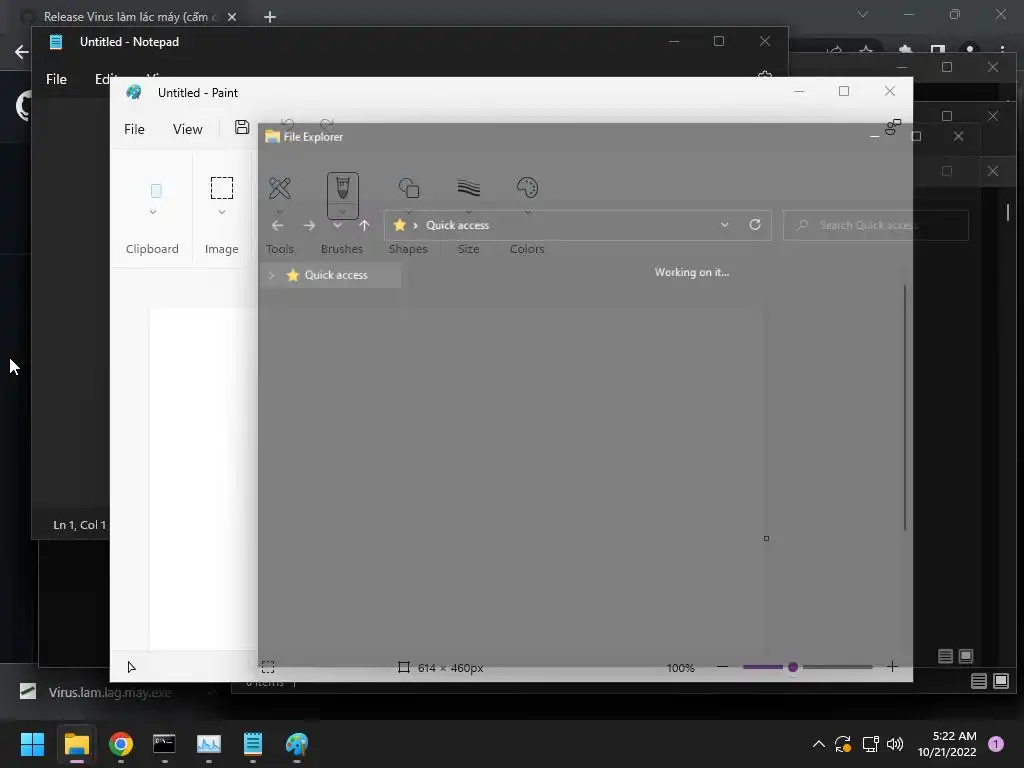Open the command prompt taskbar icon
This screenshot has width=1024, height=768.
(164, 744)
